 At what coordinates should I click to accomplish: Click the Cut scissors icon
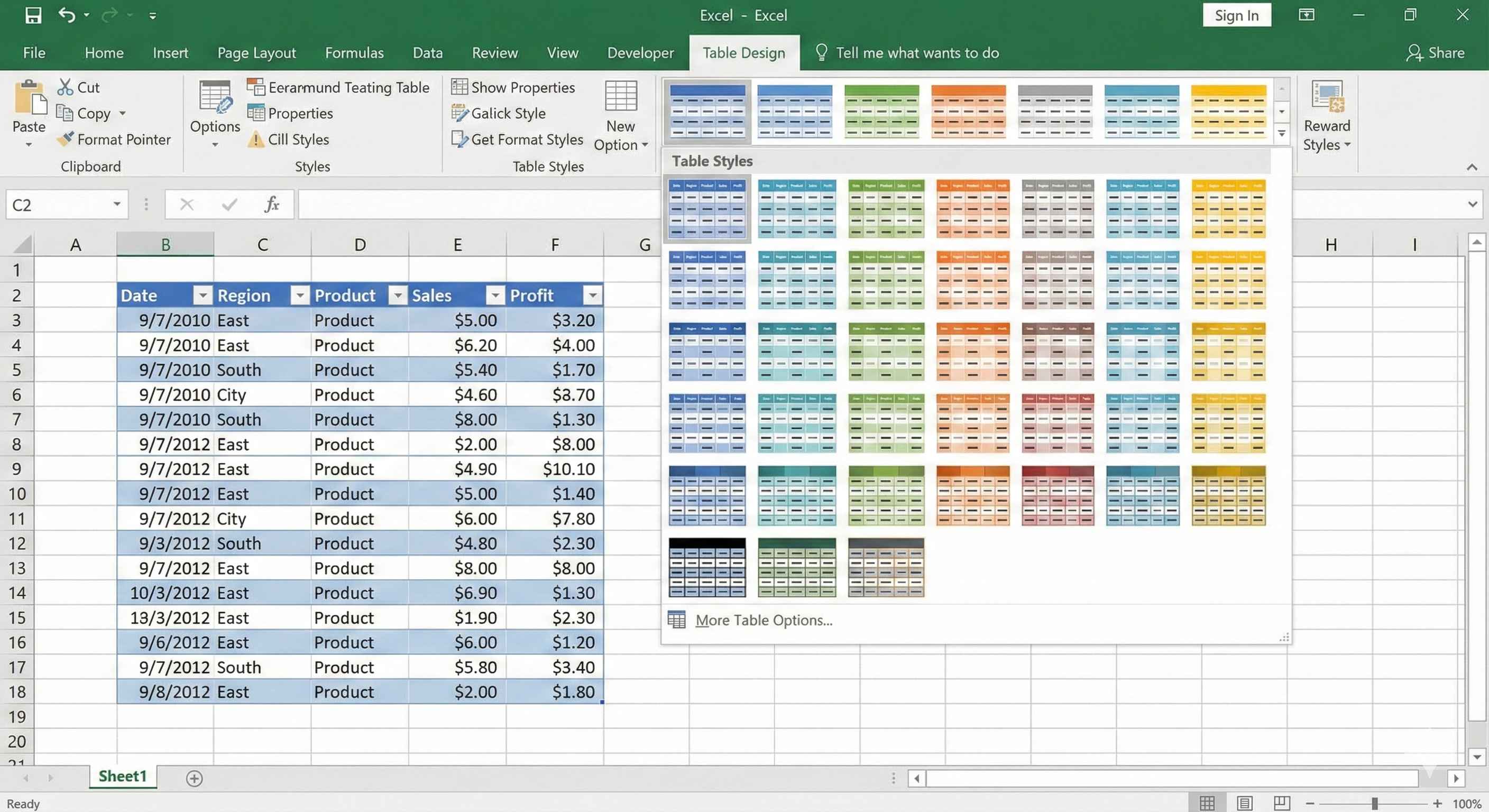65,87
